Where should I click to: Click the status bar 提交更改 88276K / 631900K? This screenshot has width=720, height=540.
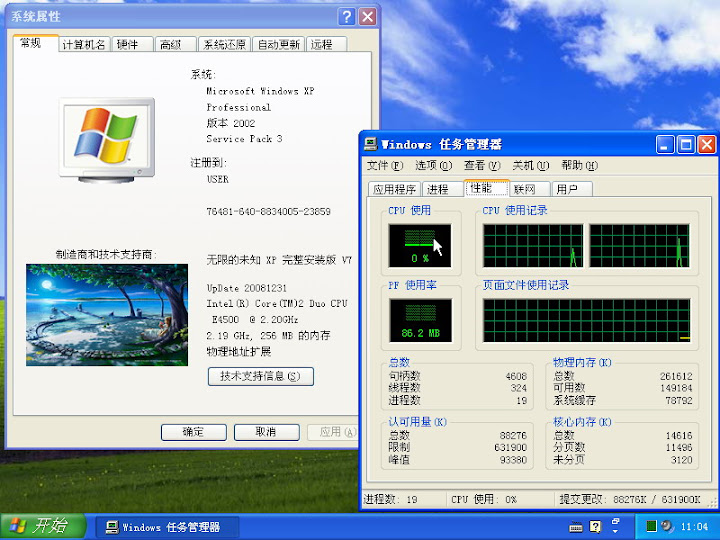coord(630,500)
